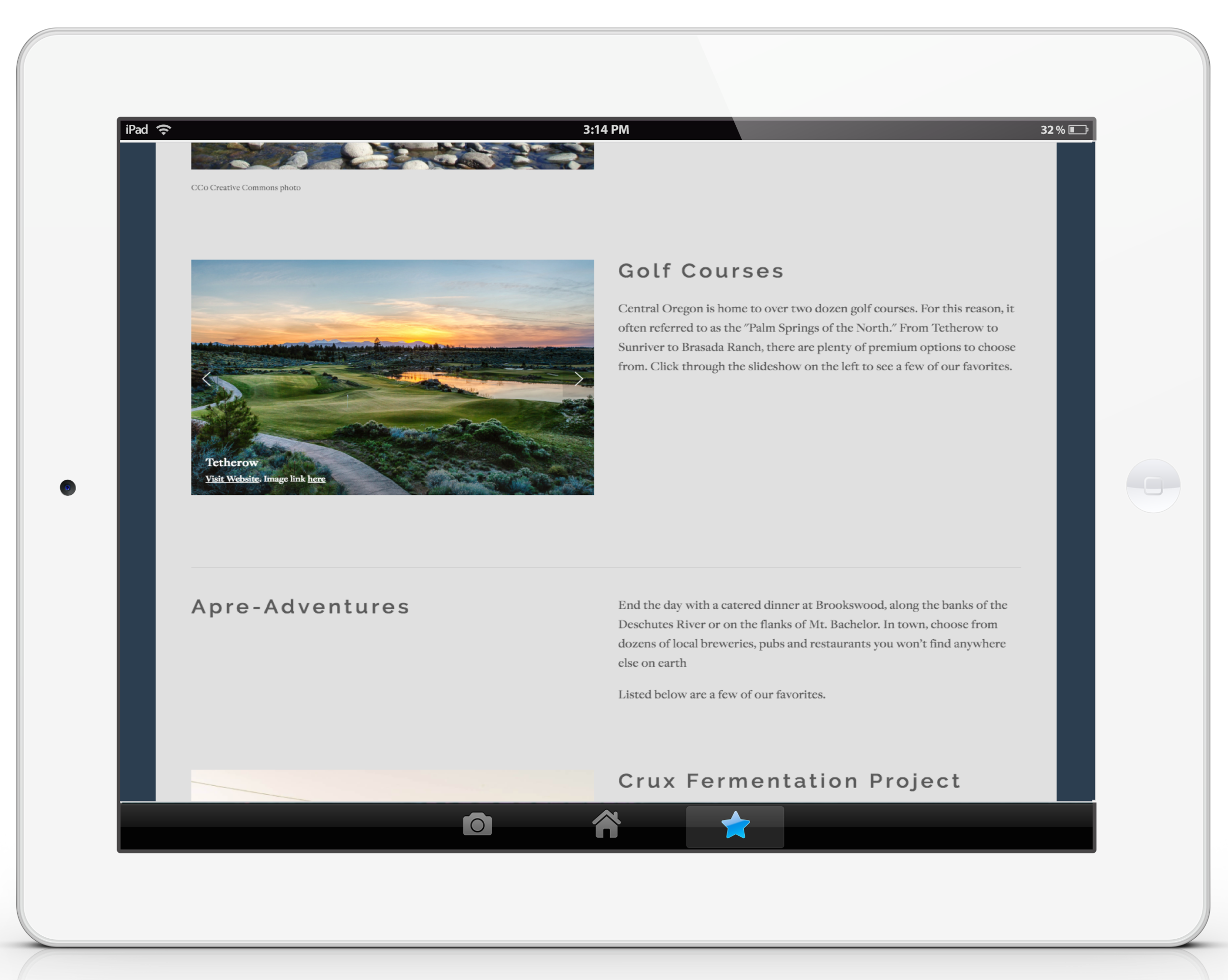The image size is (1228, 980).
Task: Tap the river rocks photo at top
Action: [x=392, y=156]
